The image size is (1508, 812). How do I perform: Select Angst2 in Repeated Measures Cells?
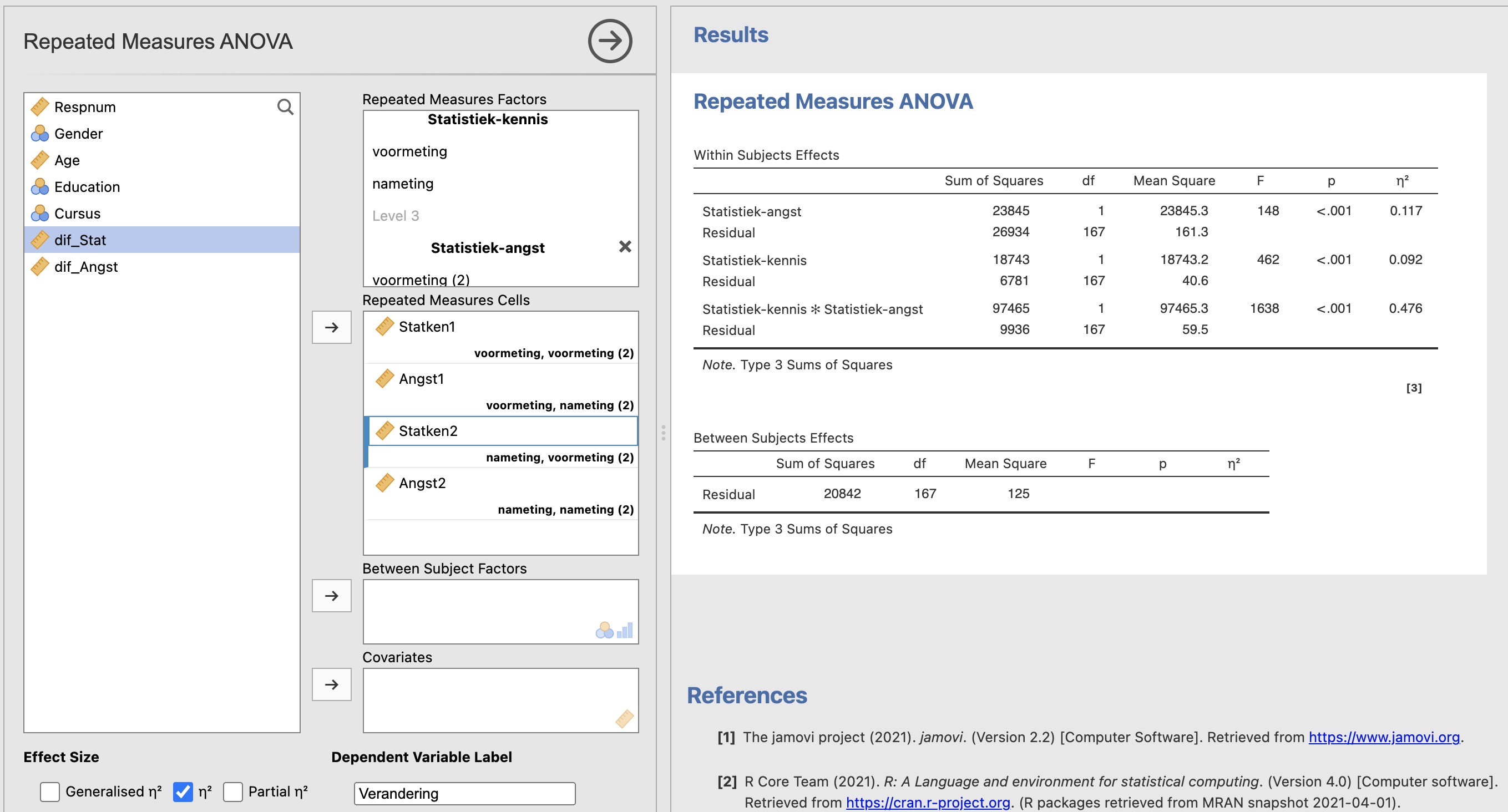(x=422, y=483)
